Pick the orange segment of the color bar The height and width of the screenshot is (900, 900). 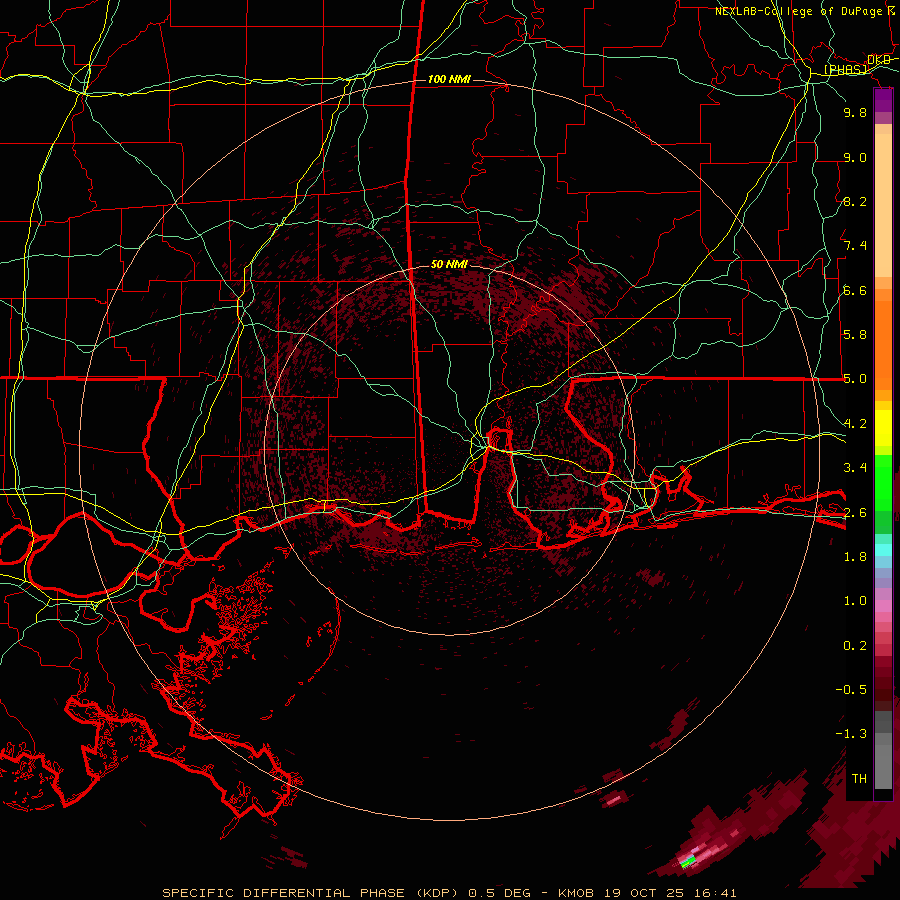coord(883,344)
